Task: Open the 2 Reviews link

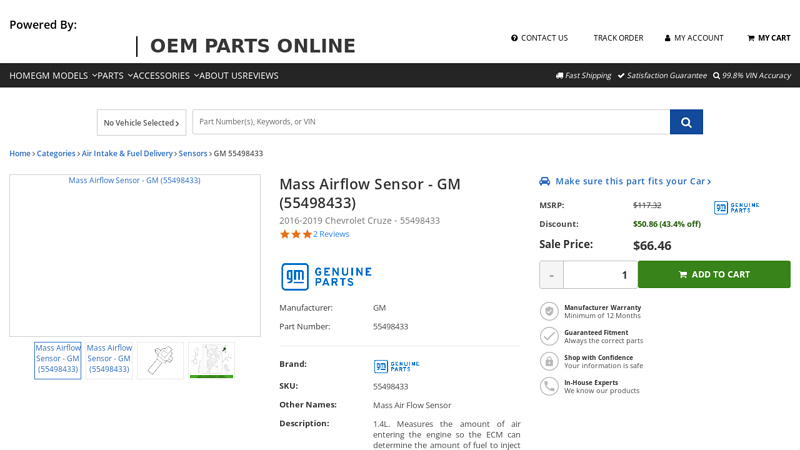Action: (x=331, y=234)
